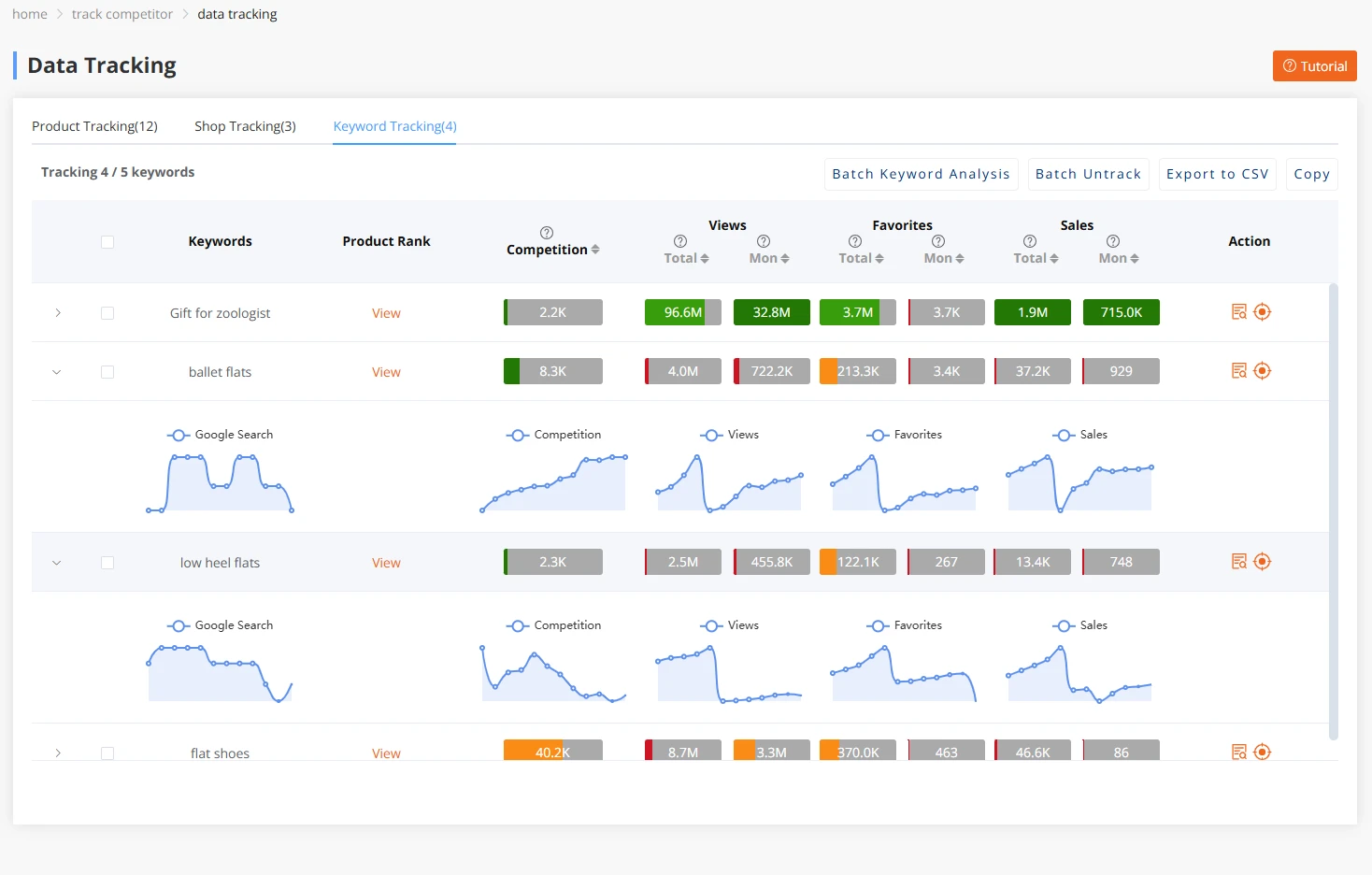Check the select-all checkbox in table header
Viewport: 1372px width, 875px height.
[x=107, y=241]
